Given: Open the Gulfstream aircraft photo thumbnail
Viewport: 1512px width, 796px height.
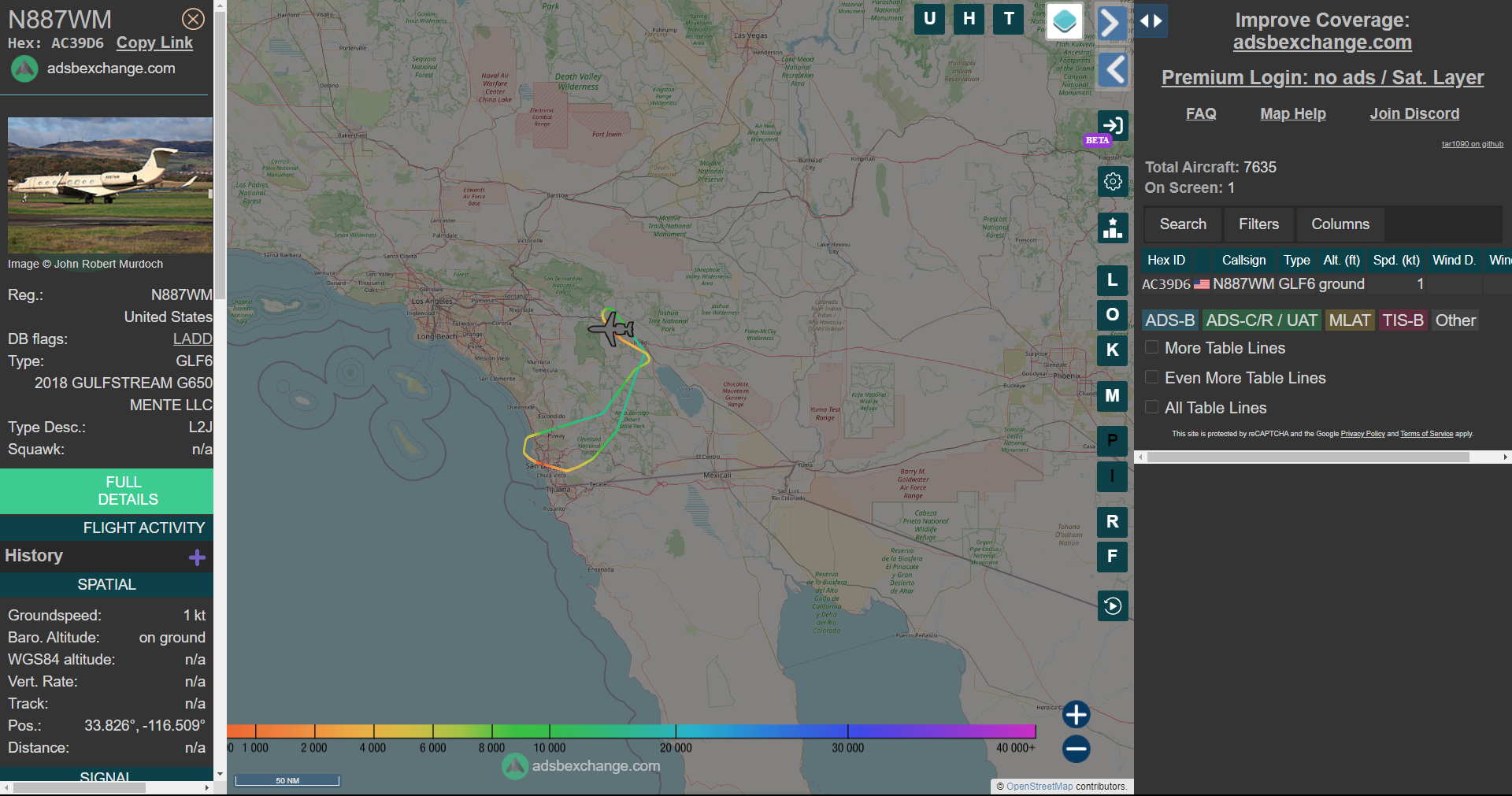Looking at the screenshot, I should click(x=110, y=185).
